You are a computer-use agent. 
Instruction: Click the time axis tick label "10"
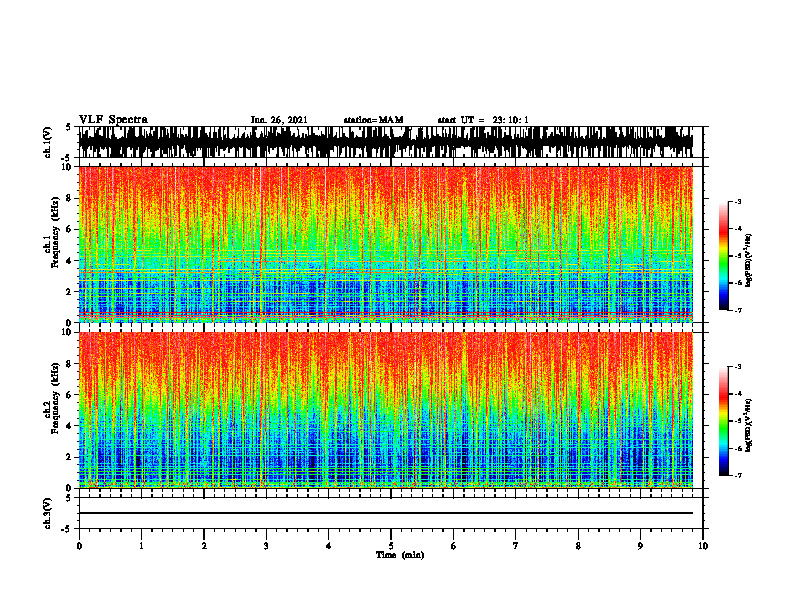pyautogui.click(x=703, y=546)
